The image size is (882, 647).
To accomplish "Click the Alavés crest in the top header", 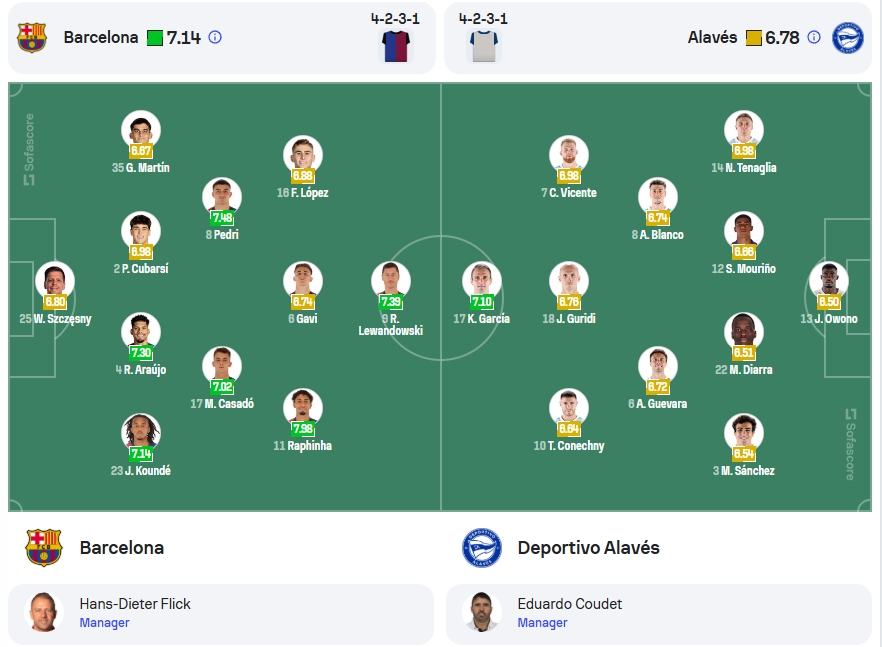I will click(x=848, y=38).
